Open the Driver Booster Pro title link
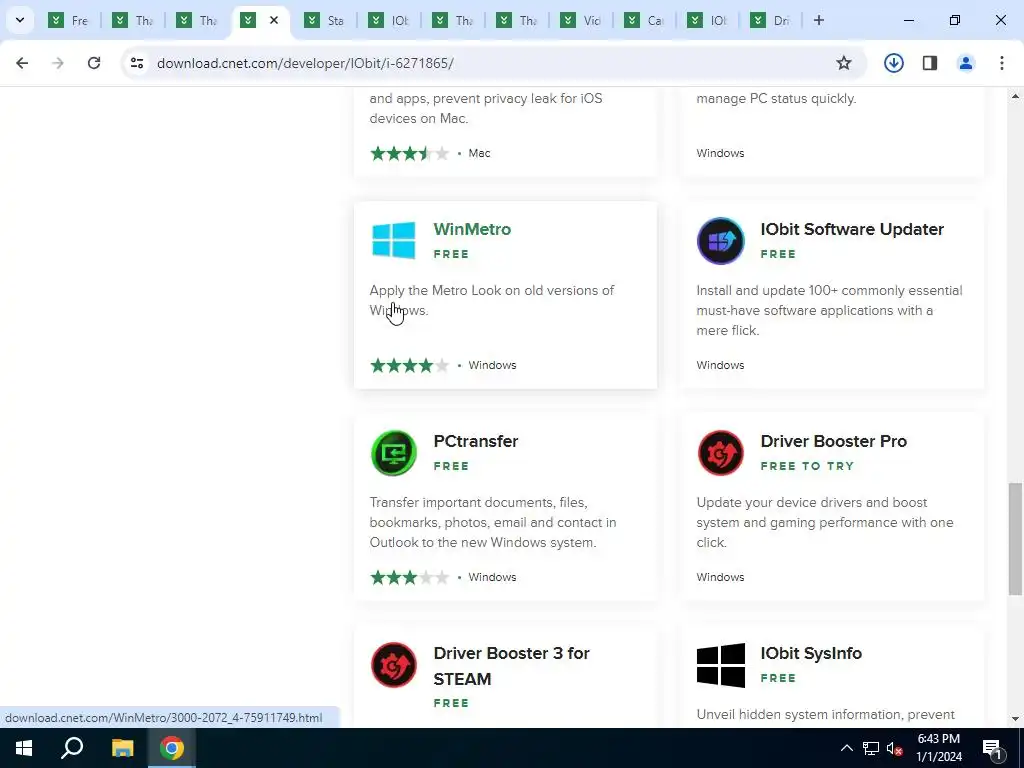Viewport: 1024px width, 768px height. coord(833,441)
